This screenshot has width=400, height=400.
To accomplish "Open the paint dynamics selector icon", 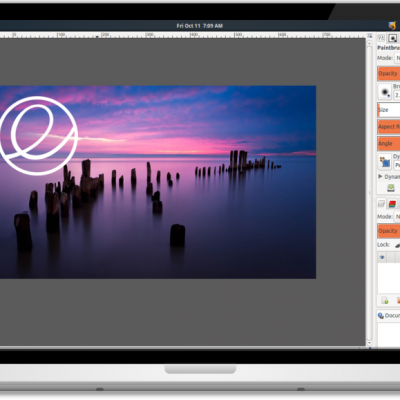I will pyautogui.click(x=385, y=162).
